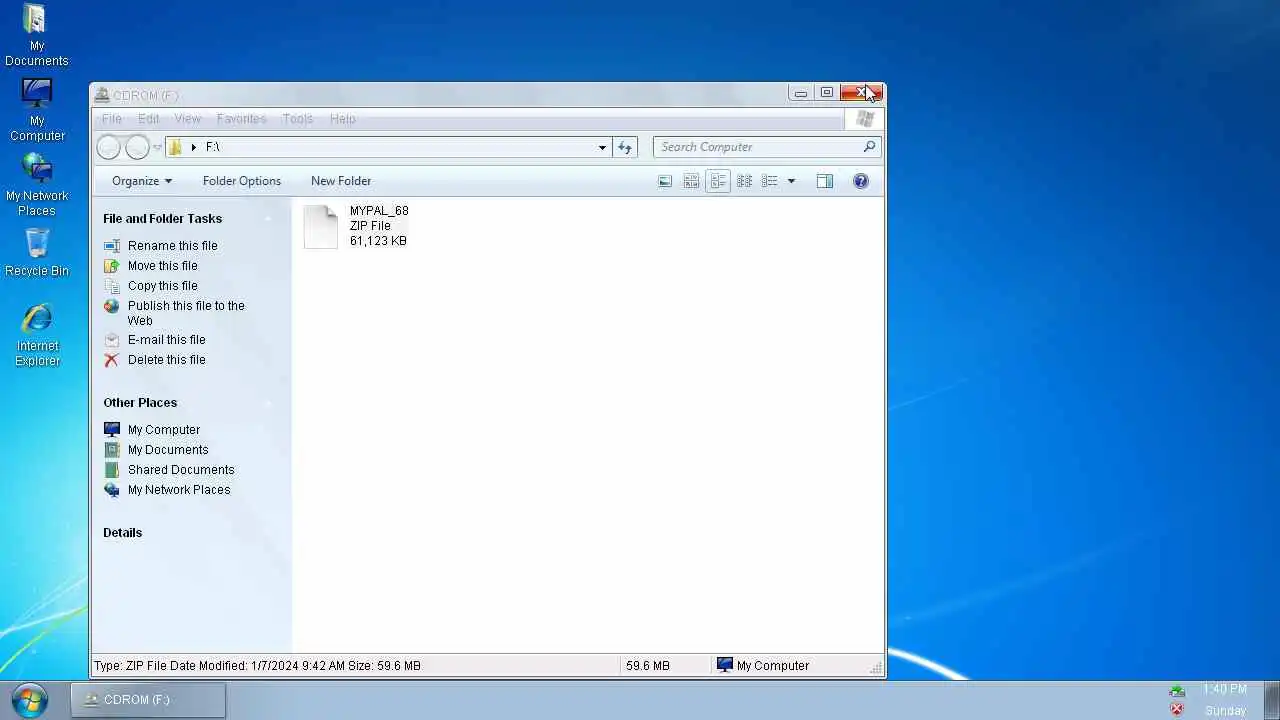This screenshot has width=1280, height=720.
Task: Click the CDROM (F:) taskbar button
Action: 148,700
